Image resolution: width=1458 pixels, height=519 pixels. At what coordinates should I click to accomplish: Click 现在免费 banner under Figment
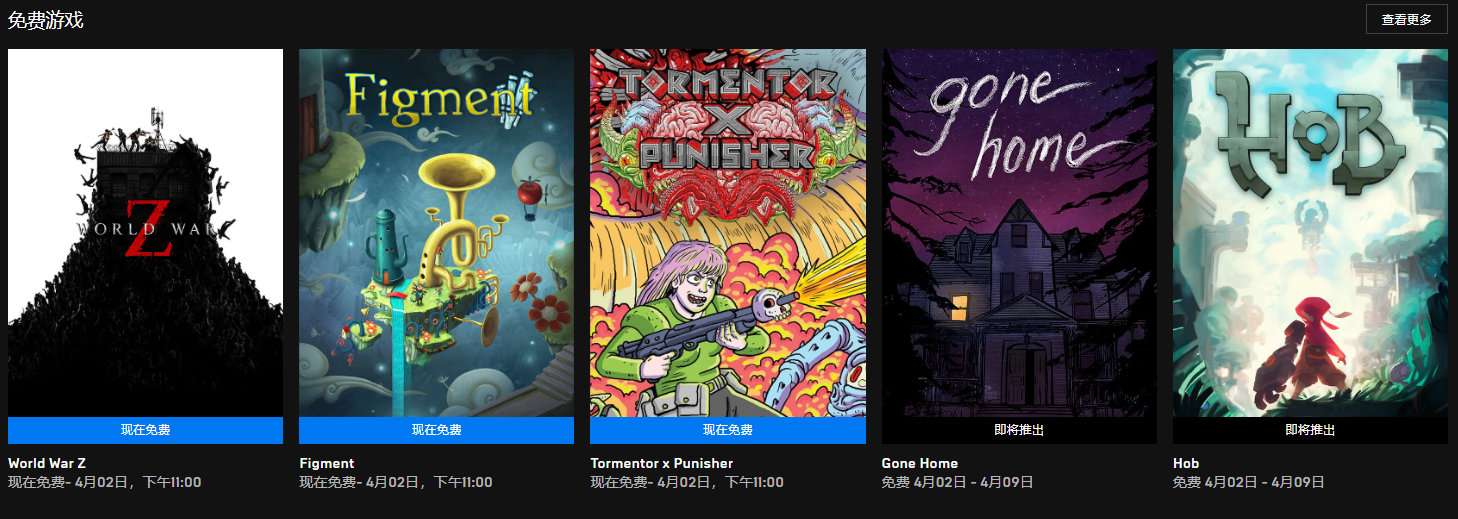(x=436, y=430)
